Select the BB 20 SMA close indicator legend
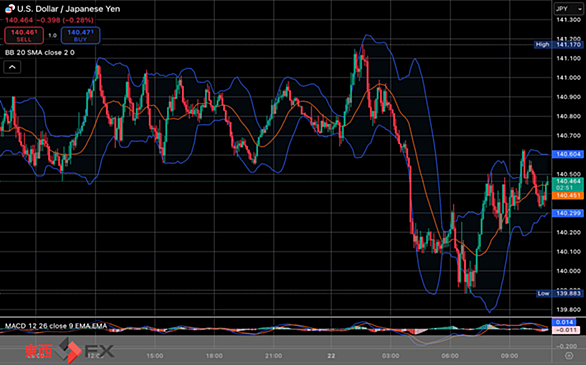 [x=40, y=52]
